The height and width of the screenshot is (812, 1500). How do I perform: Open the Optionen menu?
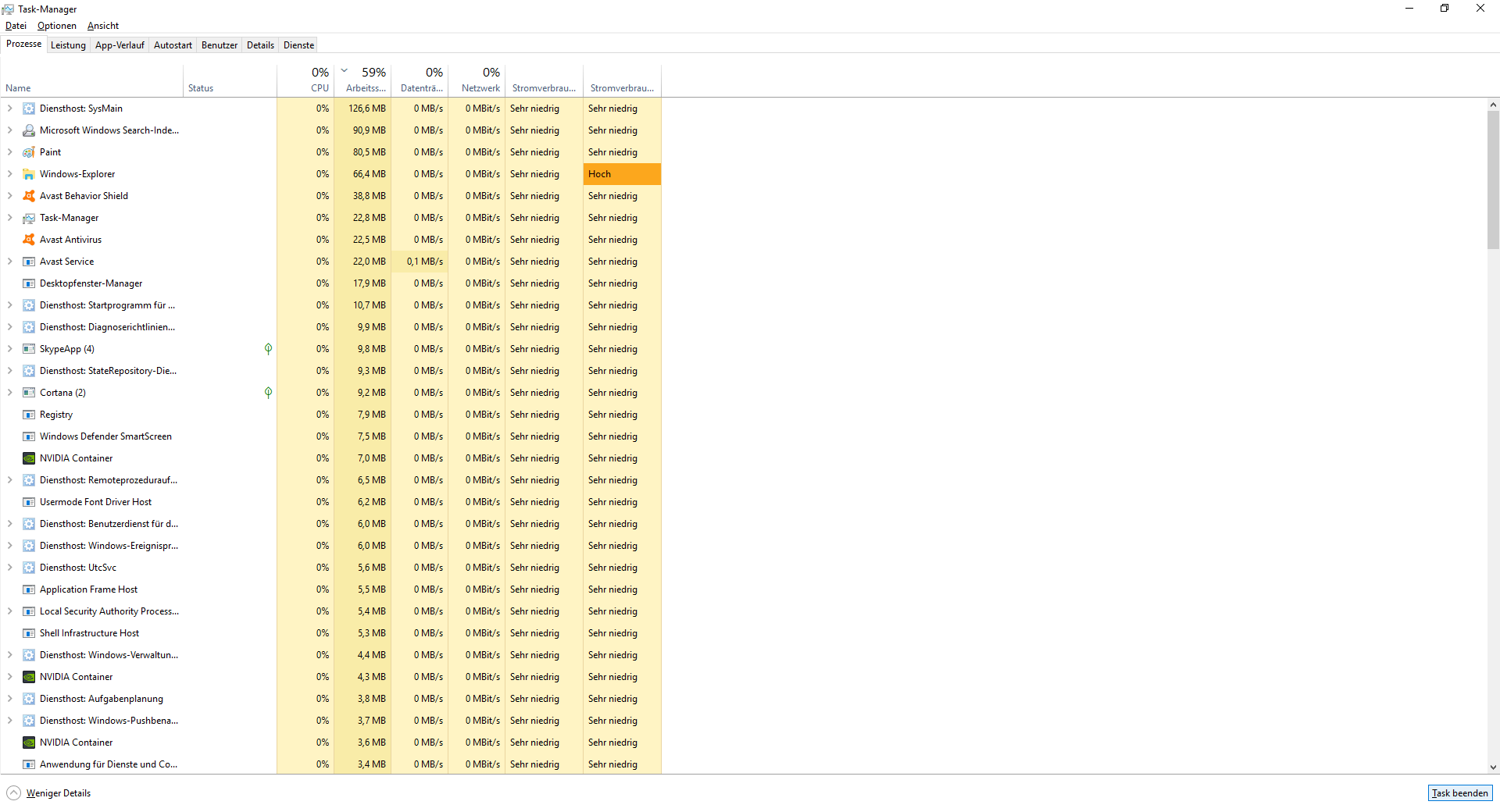point(57,26)
